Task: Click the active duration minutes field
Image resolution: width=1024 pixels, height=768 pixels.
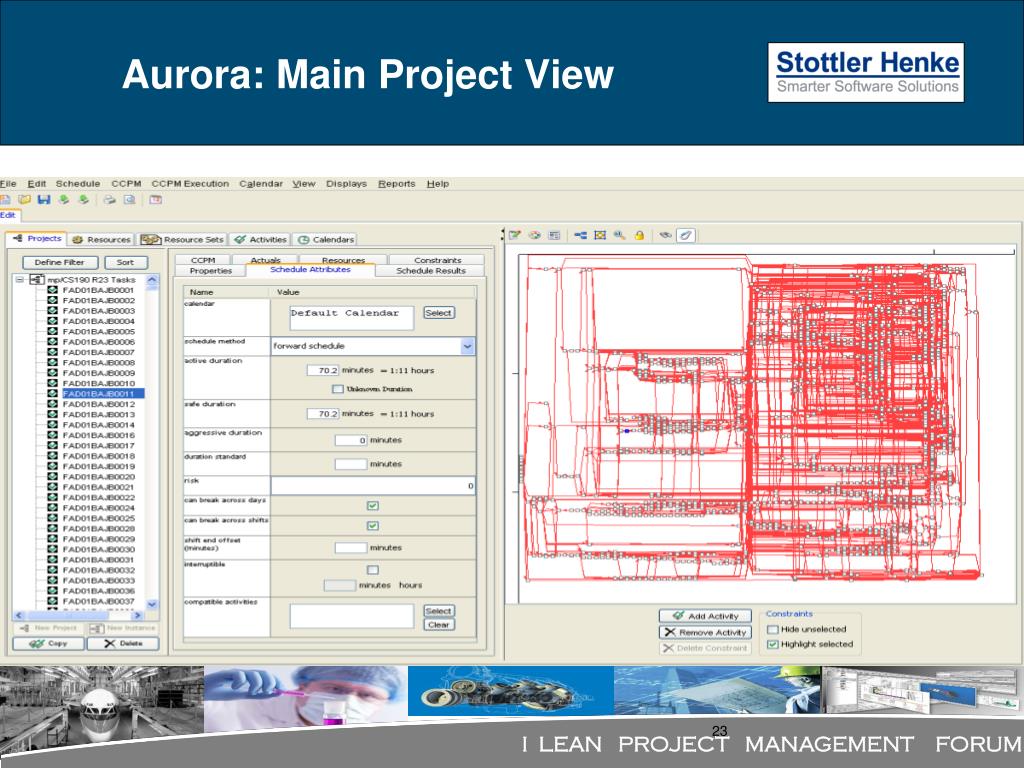Action: [323, 370]
